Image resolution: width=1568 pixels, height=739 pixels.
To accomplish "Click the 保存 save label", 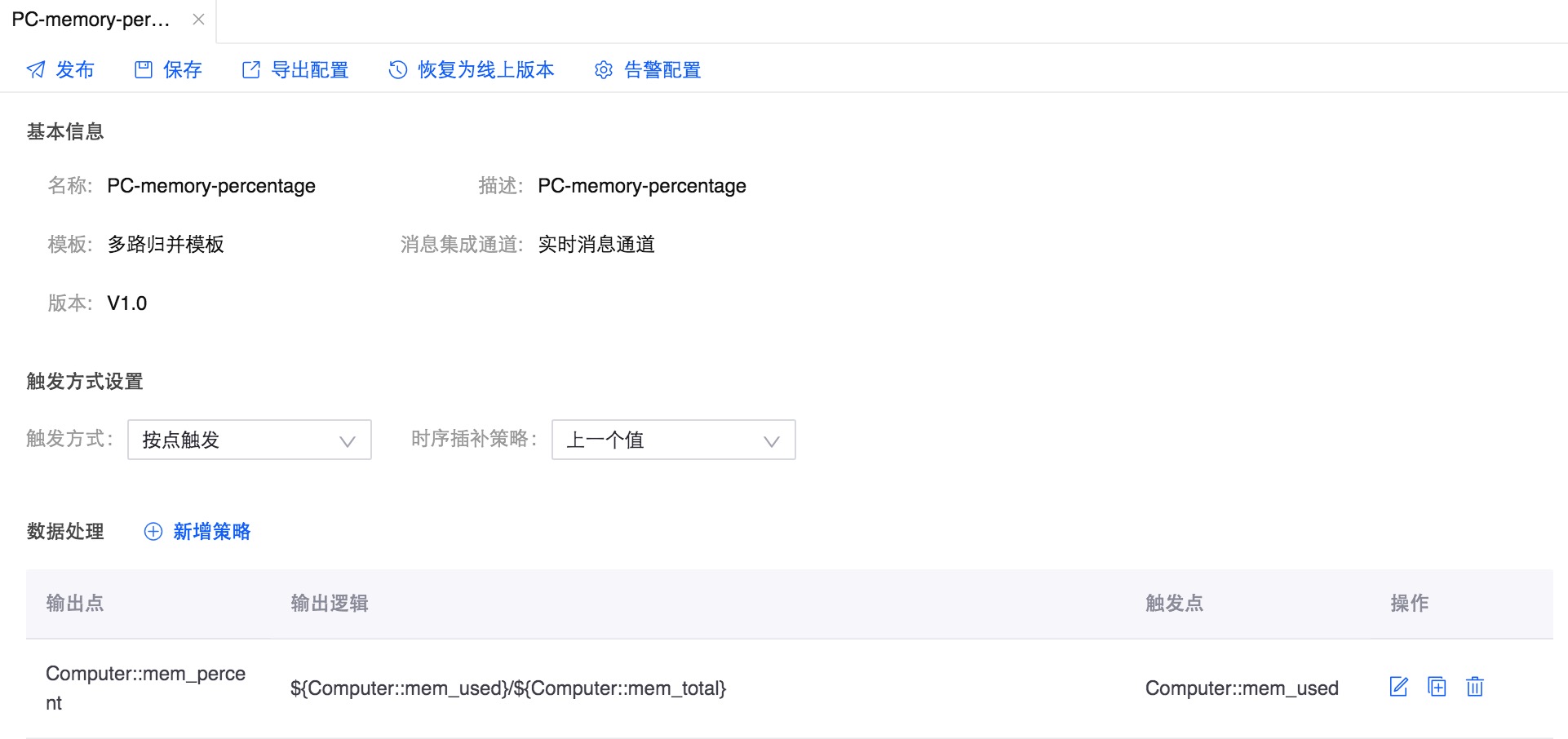I will [x=183, y=70].
